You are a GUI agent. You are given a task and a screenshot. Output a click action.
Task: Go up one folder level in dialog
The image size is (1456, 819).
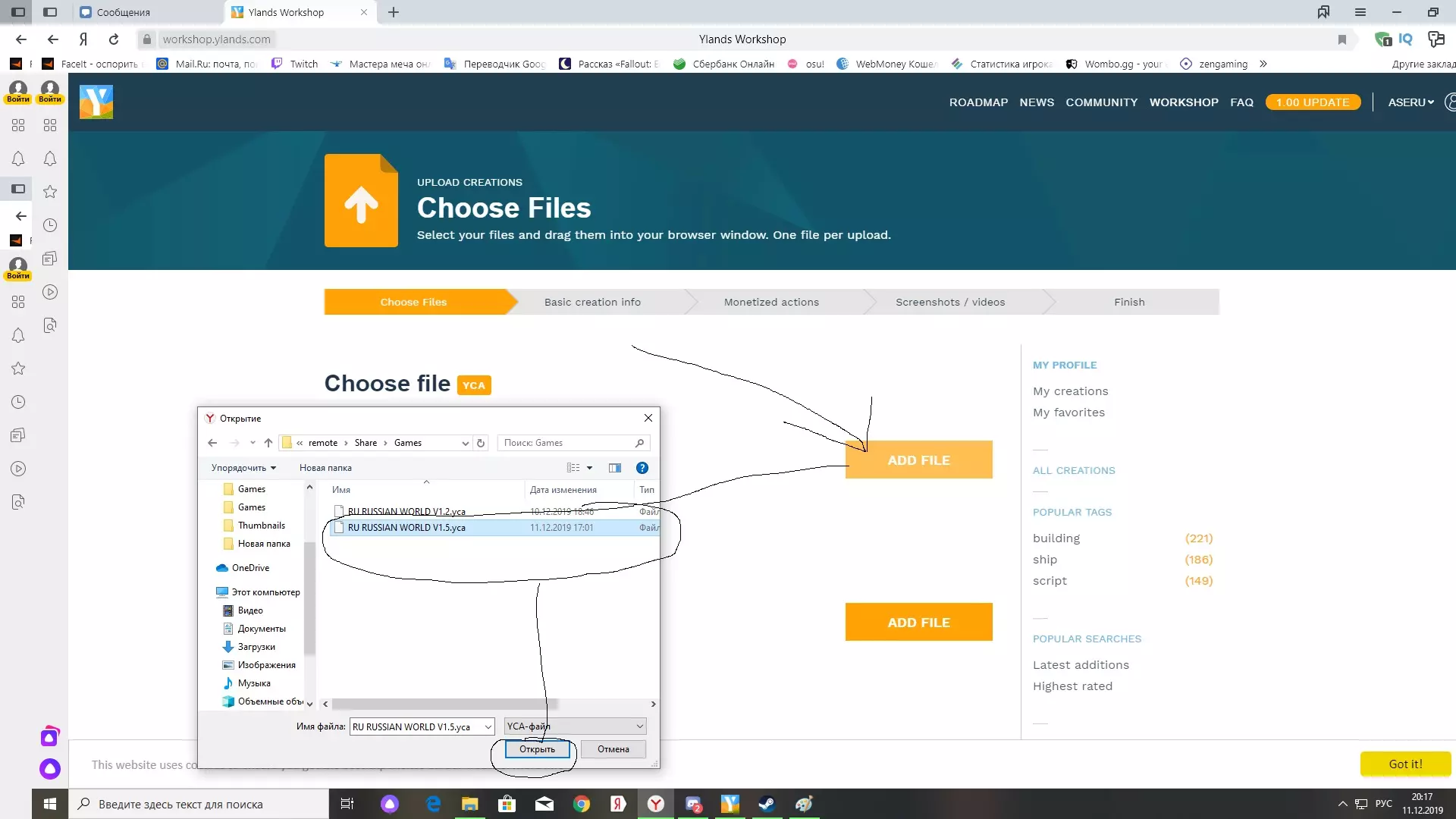(268, 443)
